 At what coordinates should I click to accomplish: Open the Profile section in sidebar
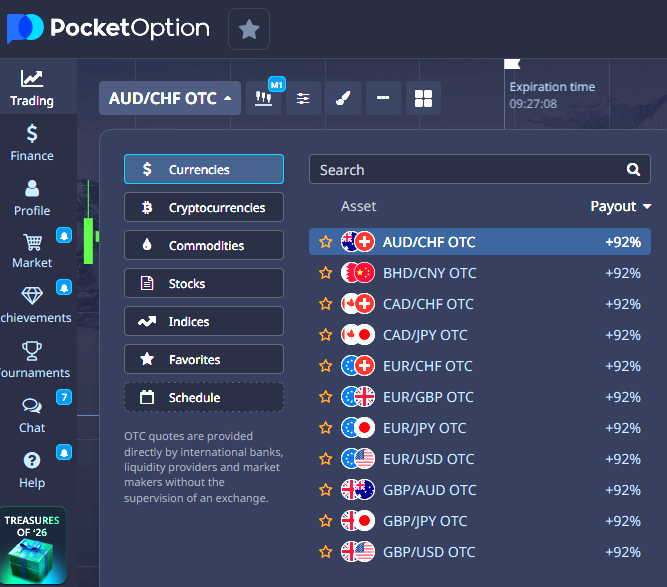click(x=32, y=198)
